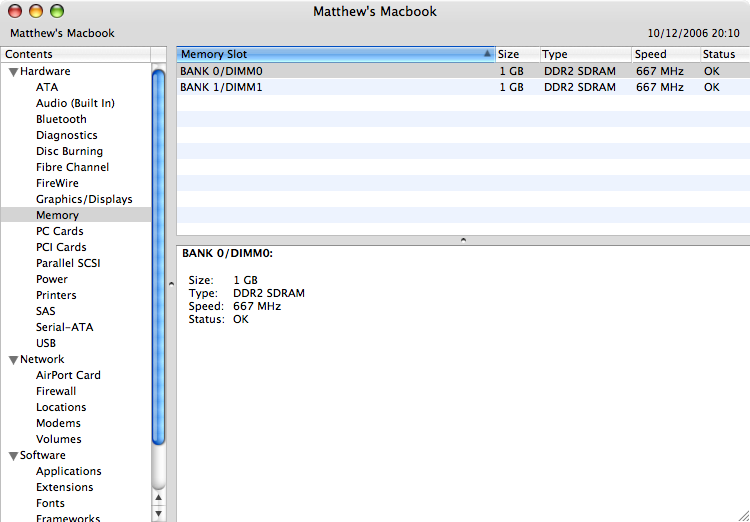Click the 1 GB size of BANK 1/DIMM1
750x522 pixels.
click(x=511, y=88)
